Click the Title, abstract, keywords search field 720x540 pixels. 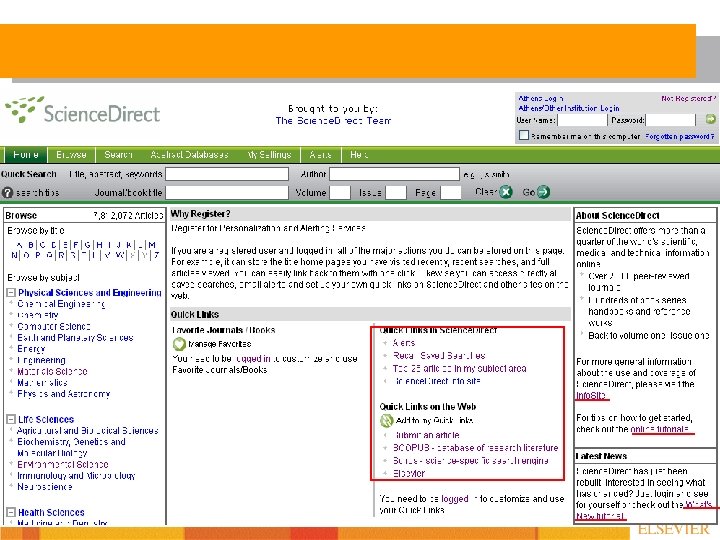tap(227, 174)
